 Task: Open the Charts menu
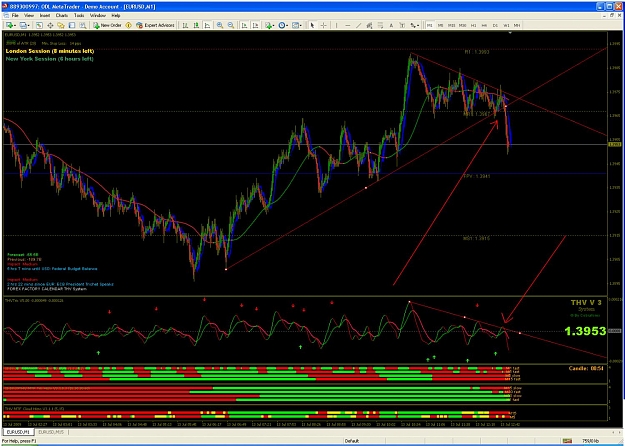(62, 15)
